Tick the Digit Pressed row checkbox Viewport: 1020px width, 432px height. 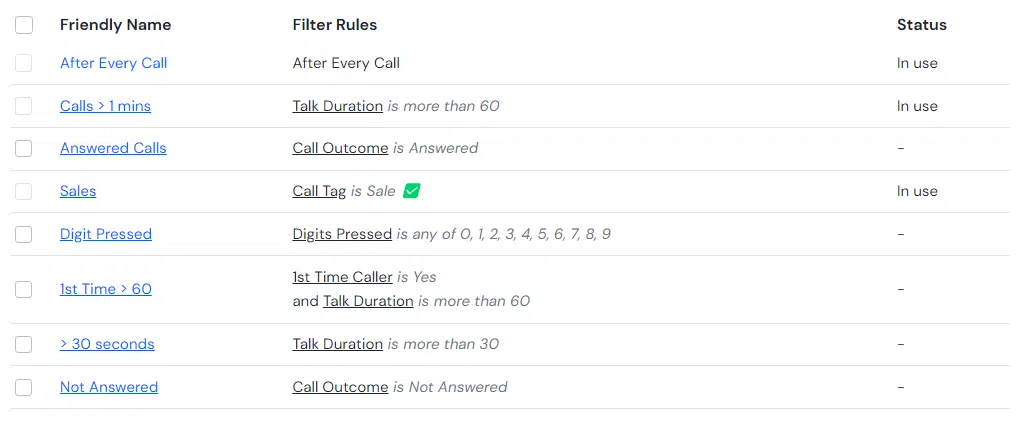(x=24, y=234)
